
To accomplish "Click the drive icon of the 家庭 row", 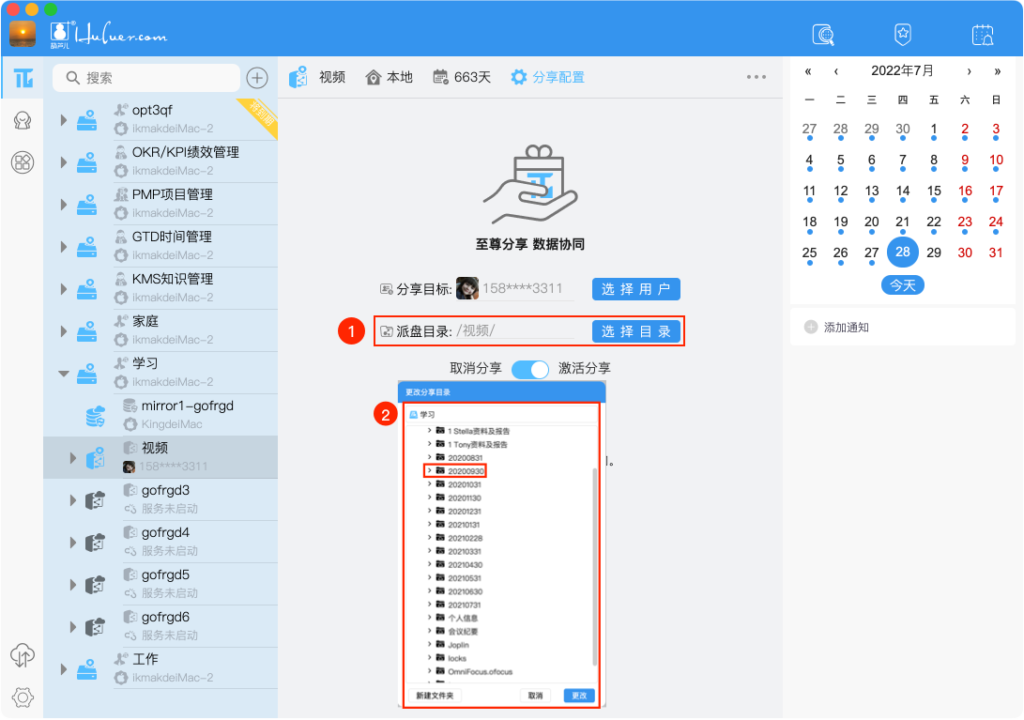I will pyautogui.click(x=87, y=331).
